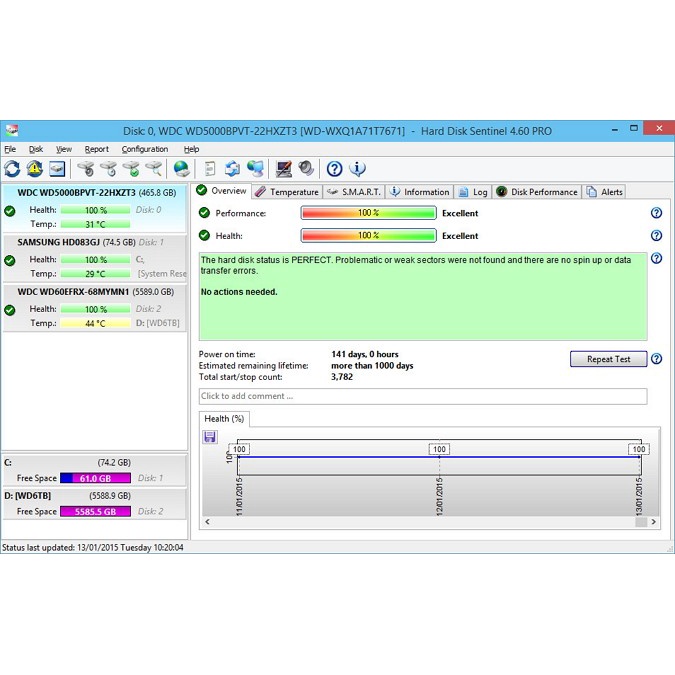
Task: Click the Refresh toolbar icon
Action: tap(12, 169)
